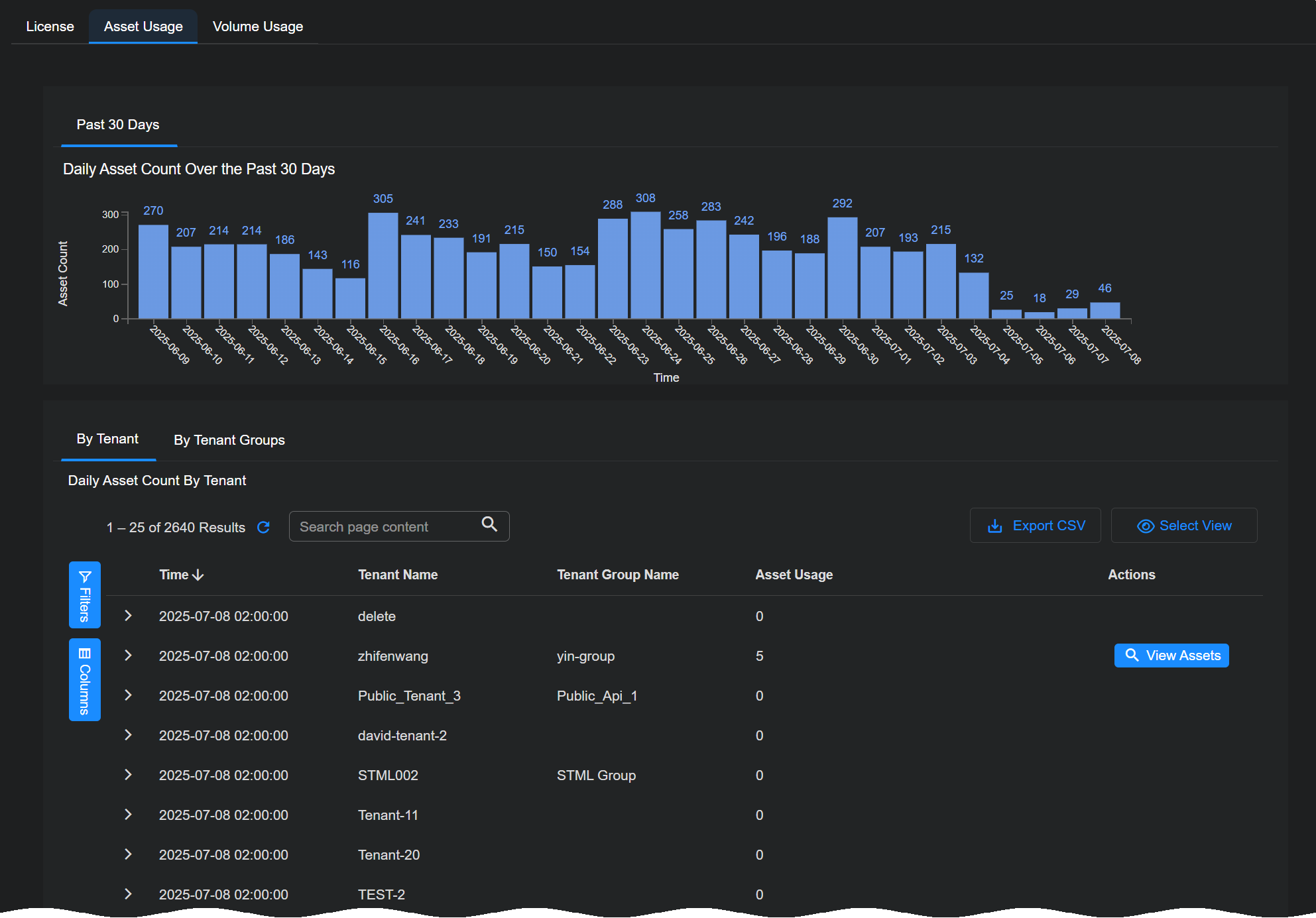The height and width of the screenshot is (918, 1316).
Task: Expand the Public_Tenant_3 row
Action: (129, 695)
